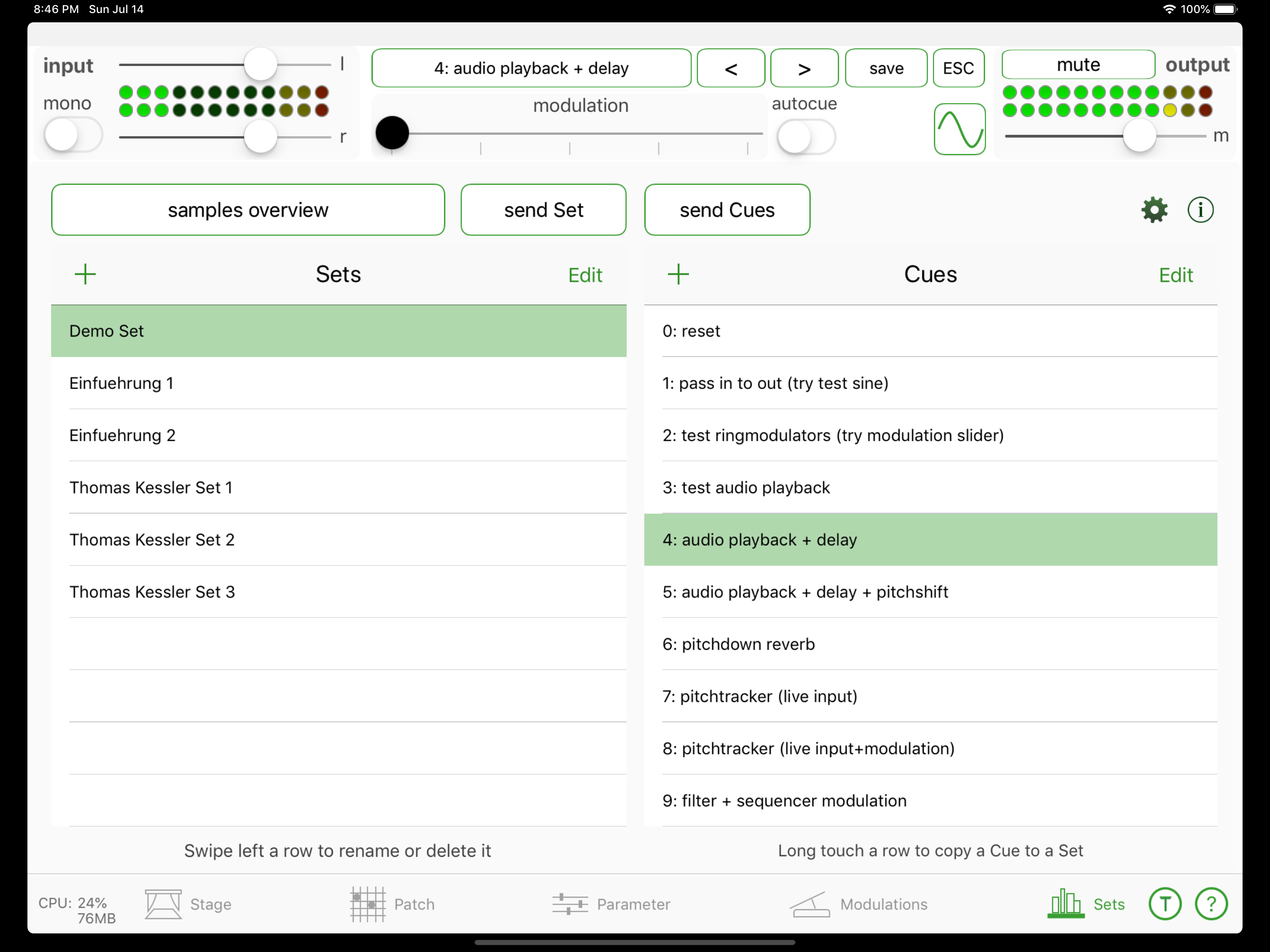Toggle the mono input switch
Image resolution: width=1270 pixels, height=952 pixels.
pyautogui.click(x=73, y=136)
